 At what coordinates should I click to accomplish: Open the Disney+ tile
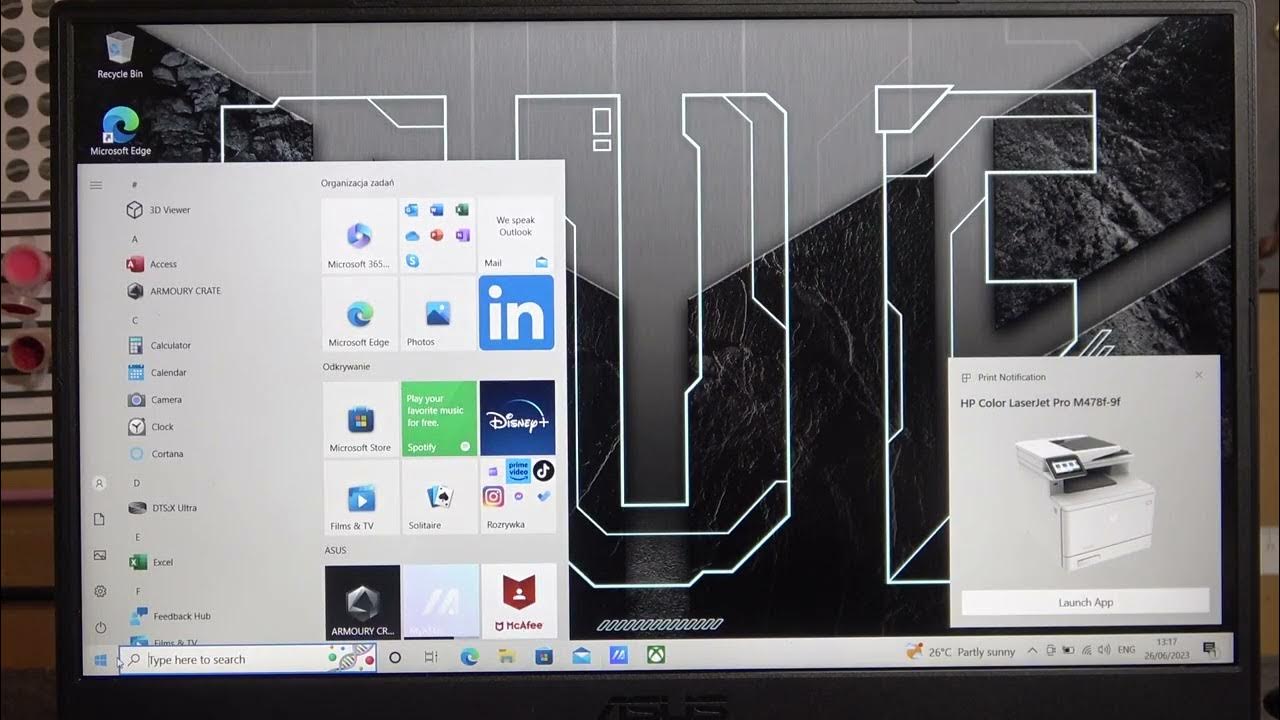coord(517,418)
